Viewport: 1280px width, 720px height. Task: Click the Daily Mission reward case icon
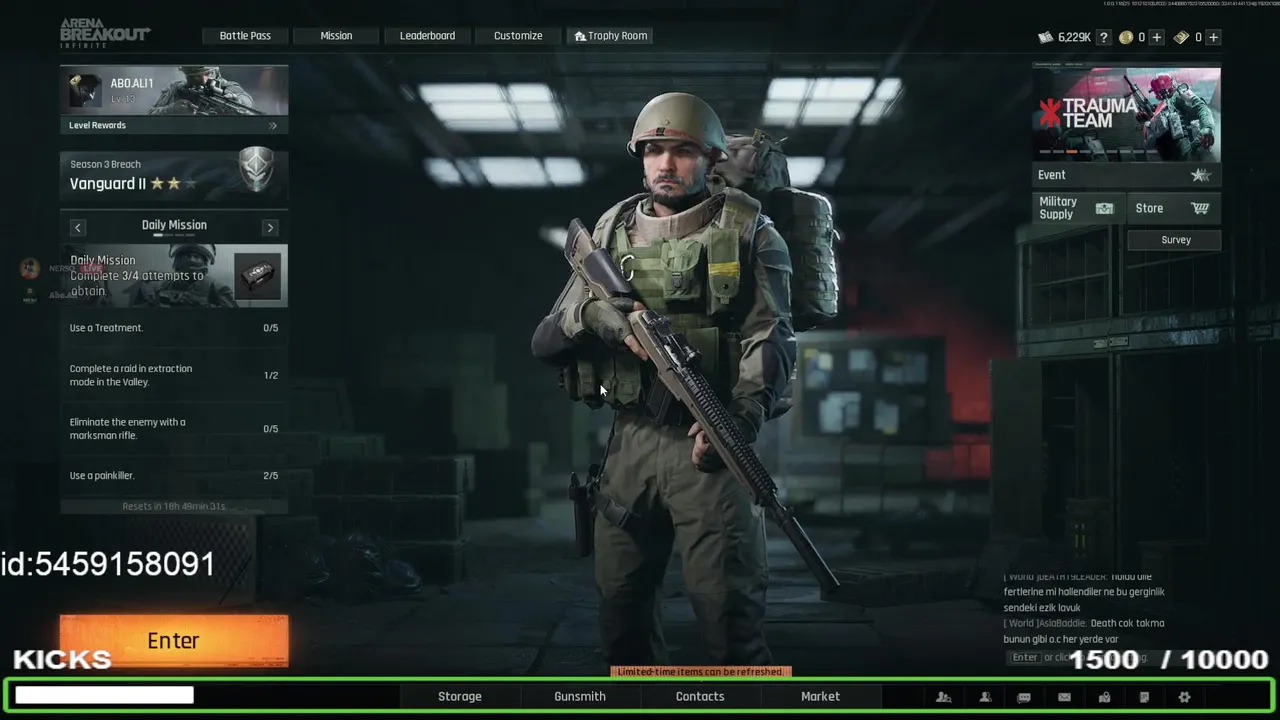(258, 274)
